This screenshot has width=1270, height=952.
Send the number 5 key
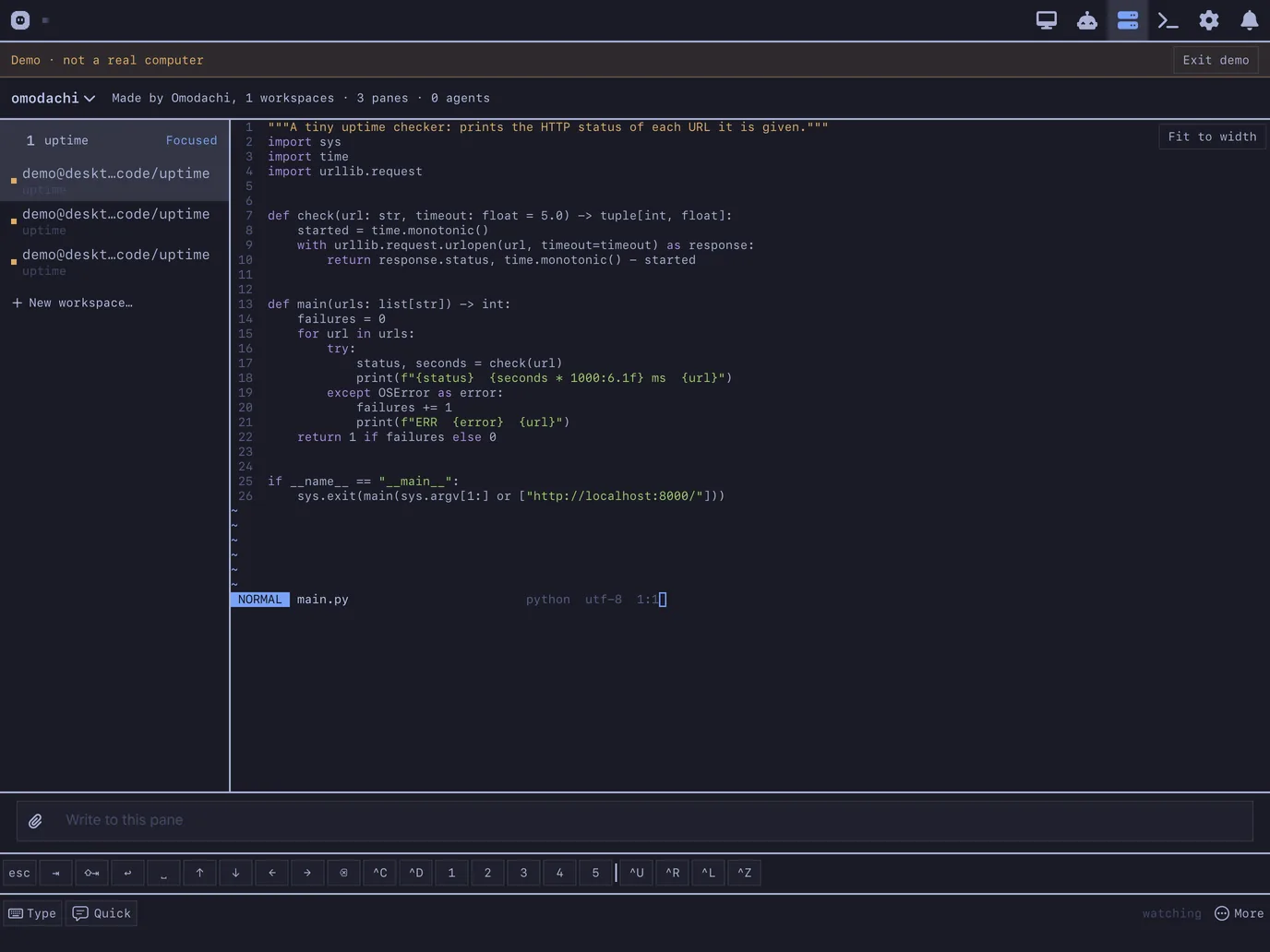[x=595, y=873]
